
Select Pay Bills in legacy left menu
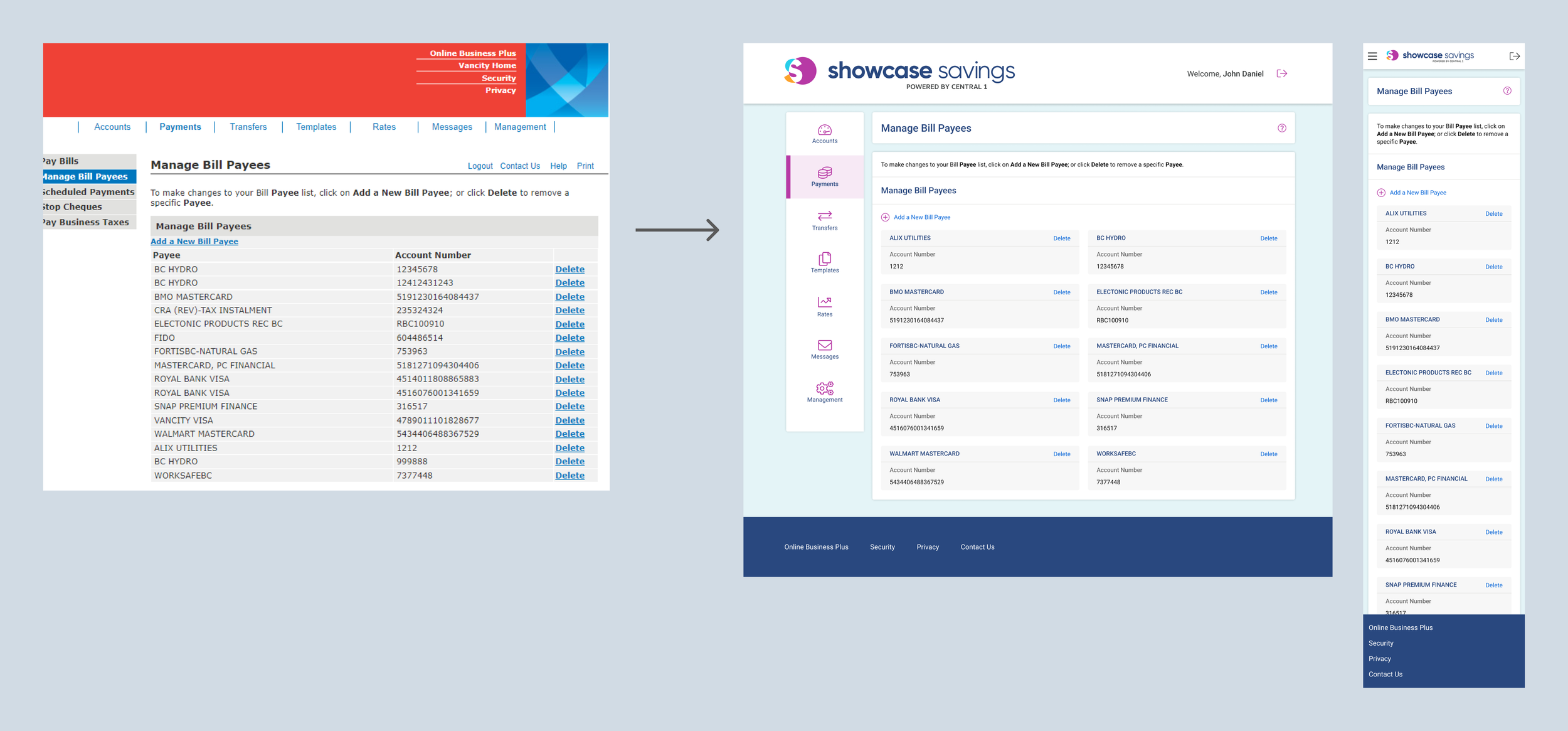(90, 161)
